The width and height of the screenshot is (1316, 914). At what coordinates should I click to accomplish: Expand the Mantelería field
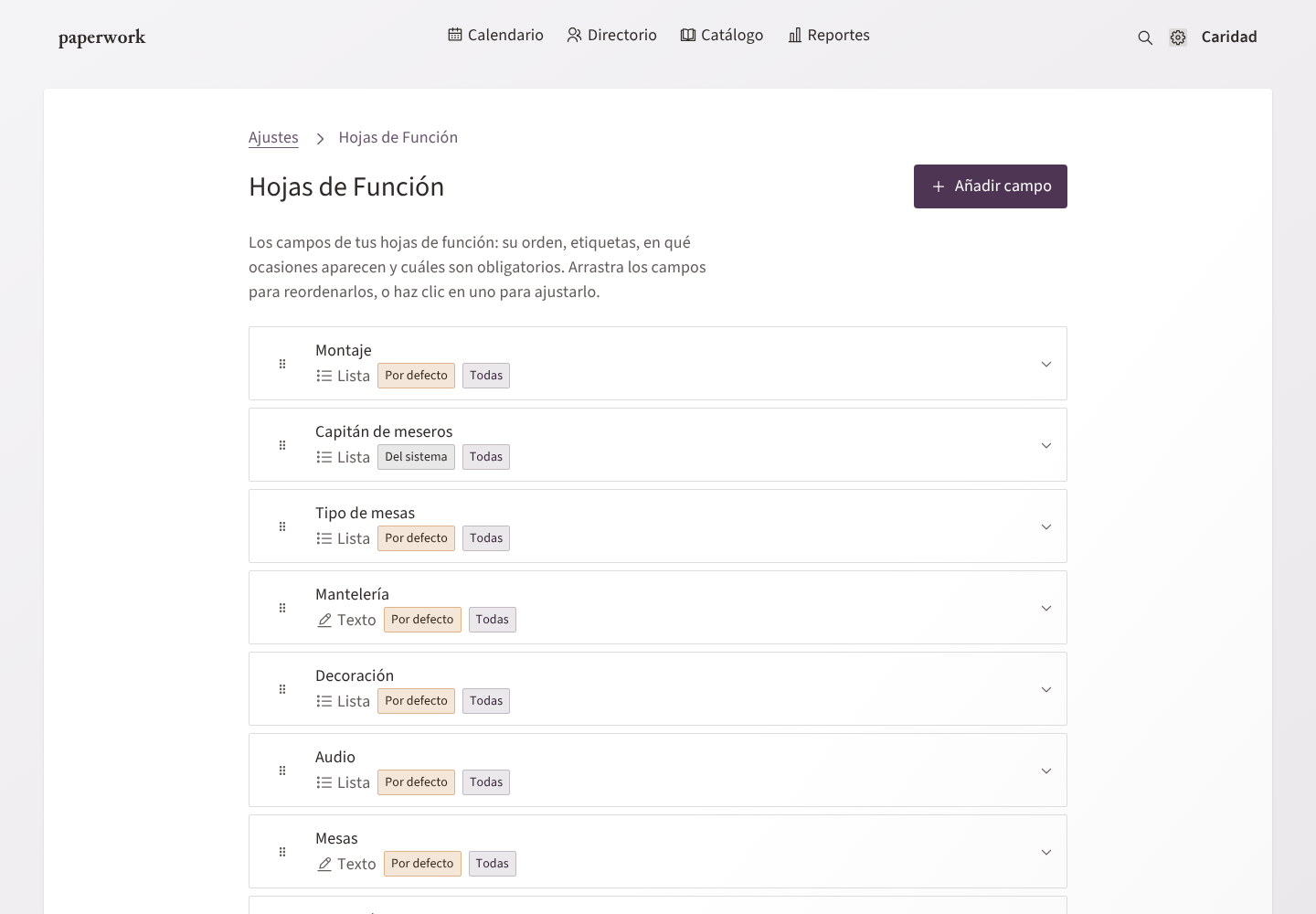click(1046, 608)
